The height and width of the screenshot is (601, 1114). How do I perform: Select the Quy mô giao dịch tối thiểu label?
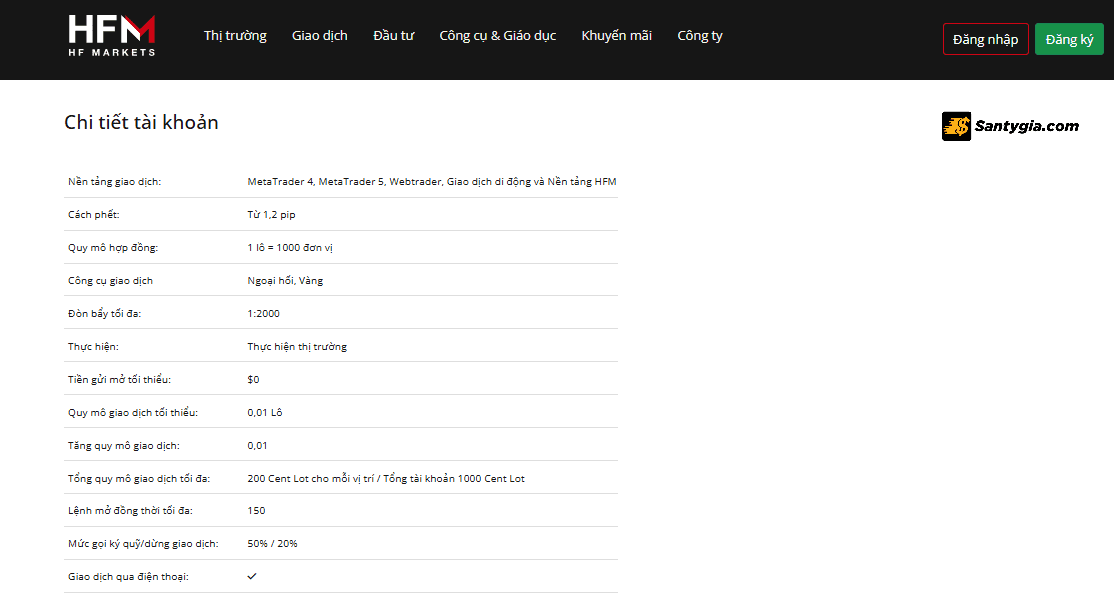133,413
